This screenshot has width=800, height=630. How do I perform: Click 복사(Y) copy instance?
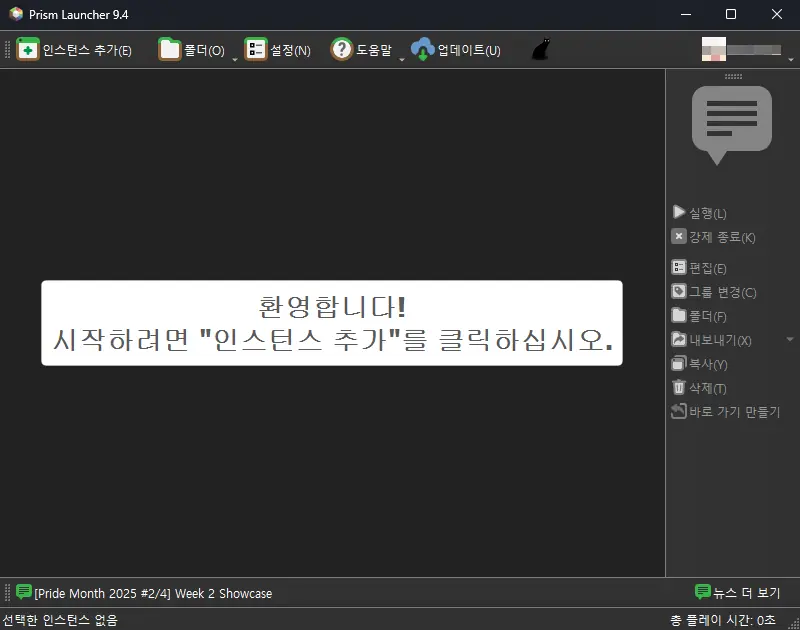(699, 364)
